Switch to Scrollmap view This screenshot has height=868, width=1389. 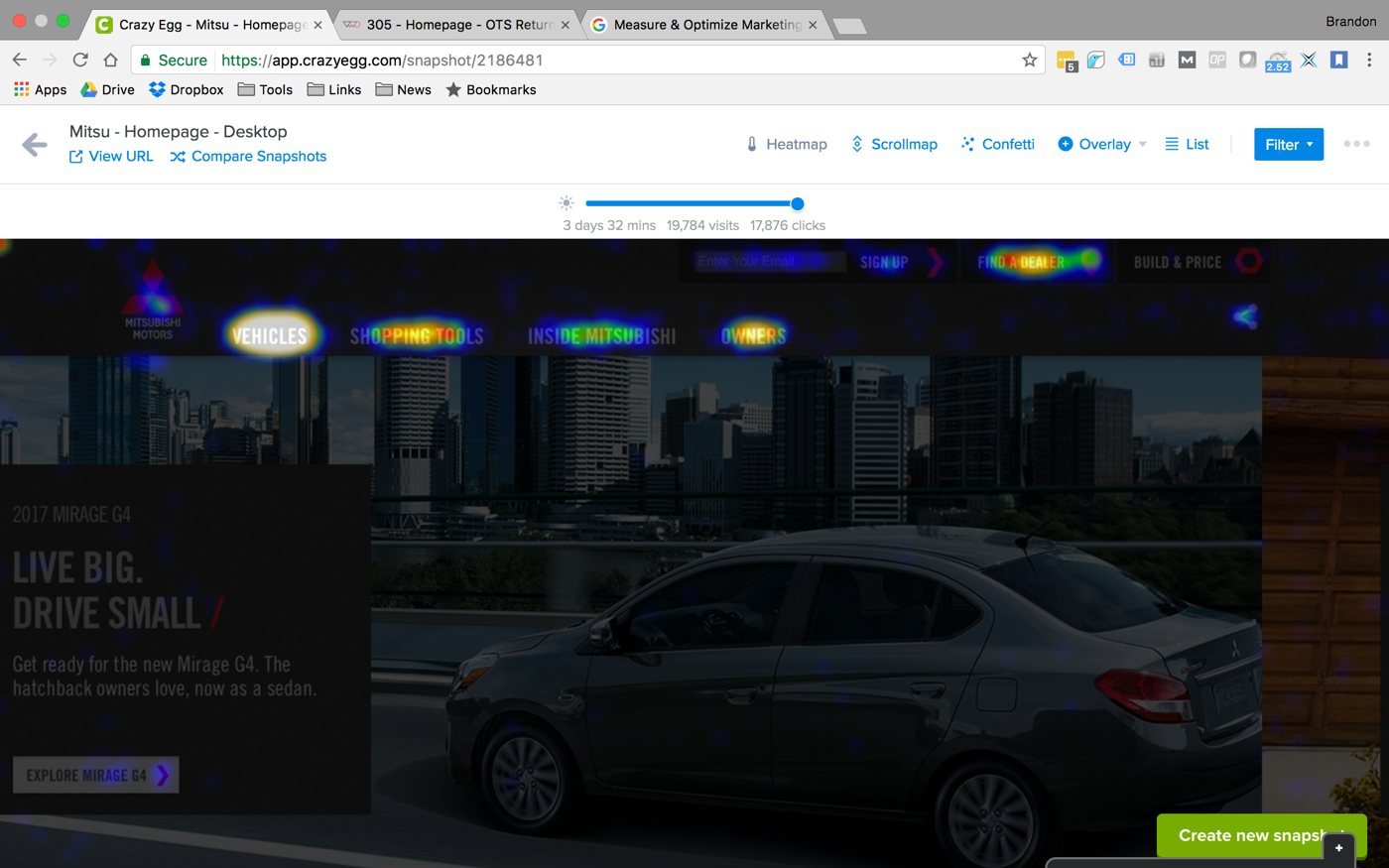point(893,144)
